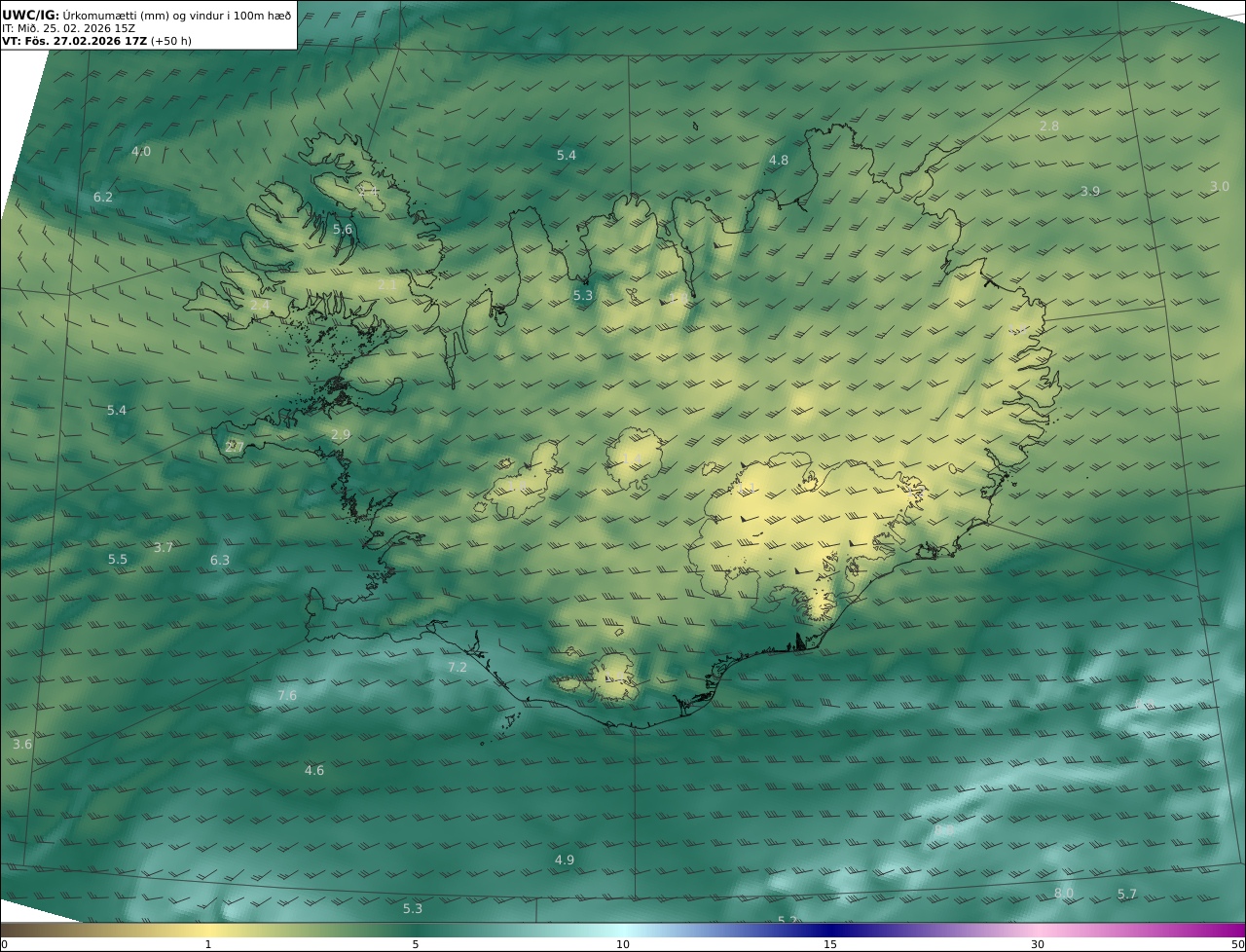This screenshot has height=952, width=1246.
Task: Click the 4.0 value on the map
Action: coord(141,152)
